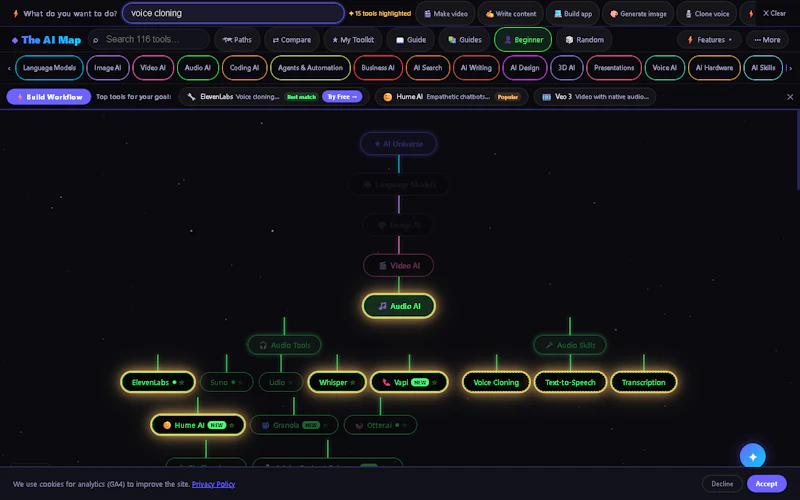Click the diamond logo of The AI Map
Viewport: 800px width, 500px height.
15,40
